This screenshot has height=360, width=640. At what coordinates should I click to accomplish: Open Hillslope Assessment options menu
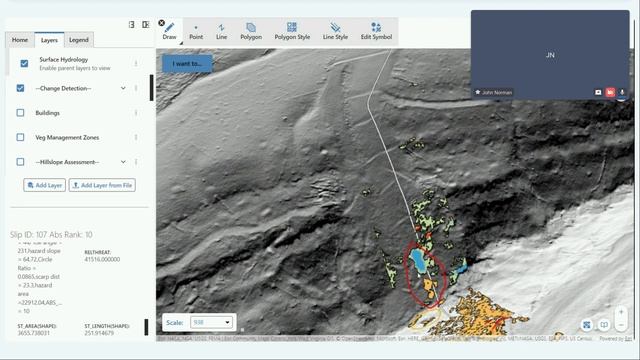tap(136, 162)
